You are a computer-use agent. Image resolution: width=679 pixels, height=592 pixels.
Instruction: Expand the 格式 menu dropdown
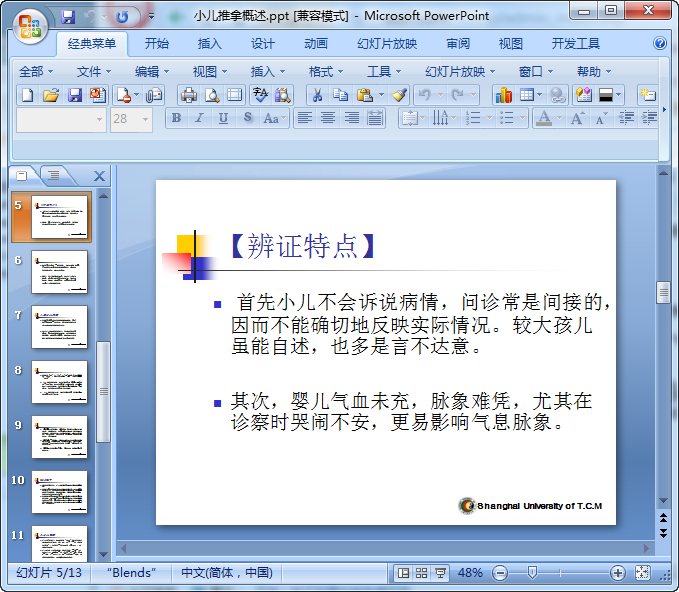pyautogui.click(x=326, y=71)
